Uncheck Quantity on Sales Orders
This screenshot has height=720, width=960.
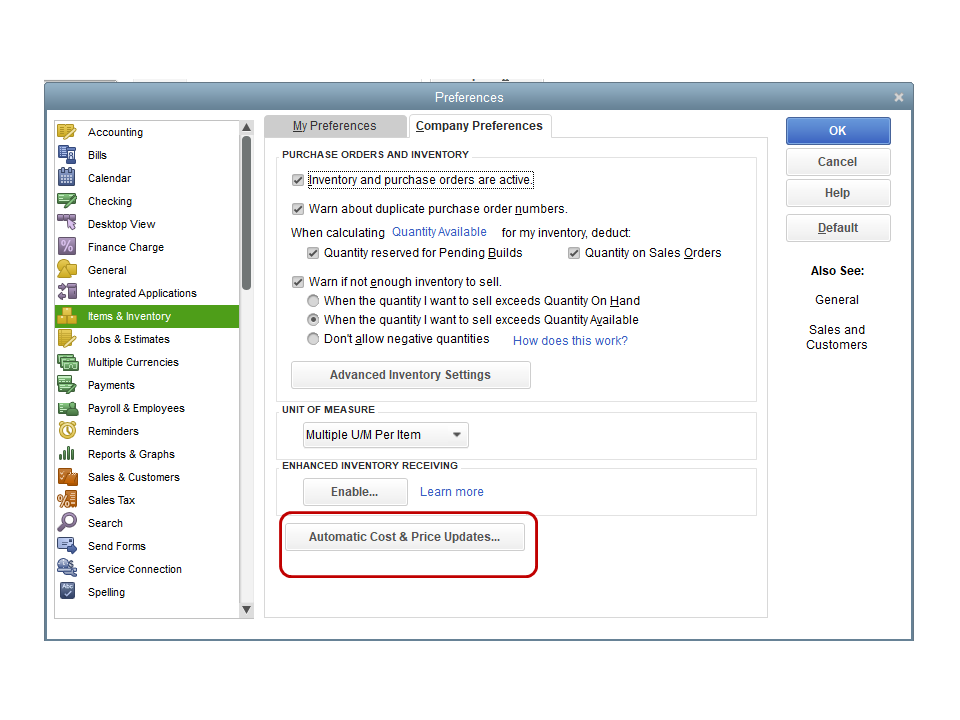click(x=574, y=253)
